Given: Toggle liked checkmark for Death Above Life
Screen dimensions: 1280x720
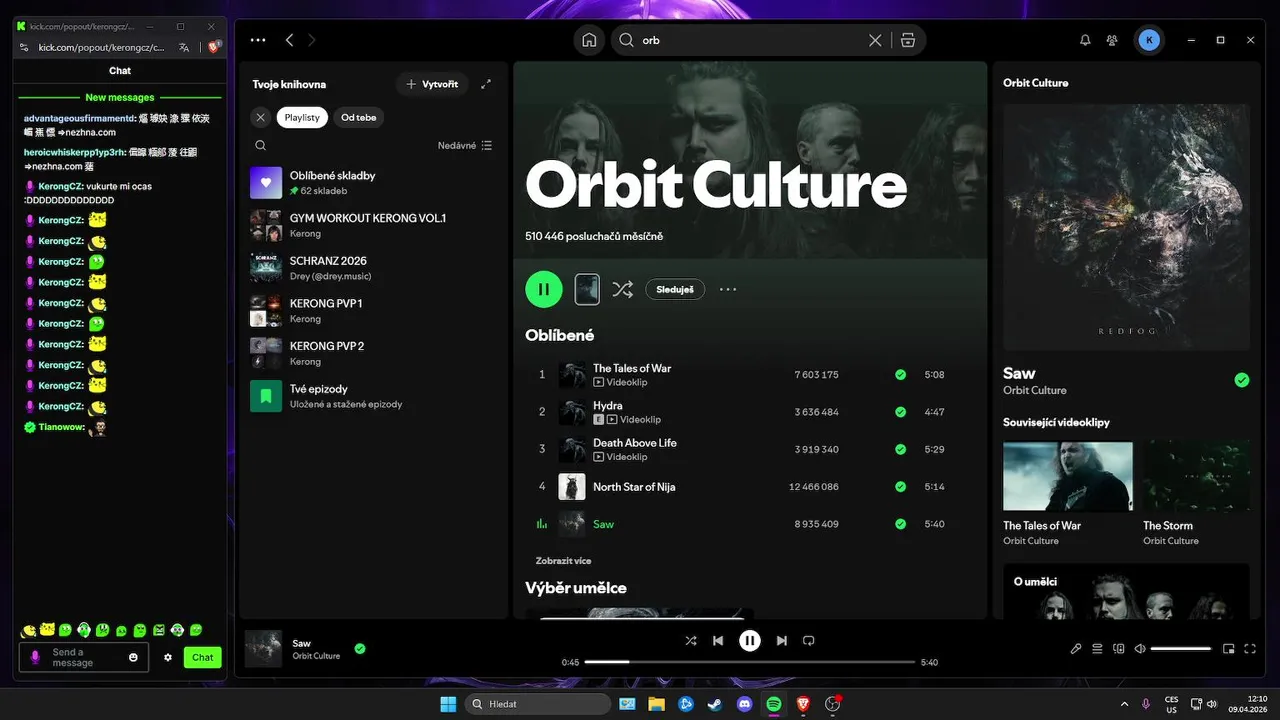Looking at the screenshot, I should point(900,449).
